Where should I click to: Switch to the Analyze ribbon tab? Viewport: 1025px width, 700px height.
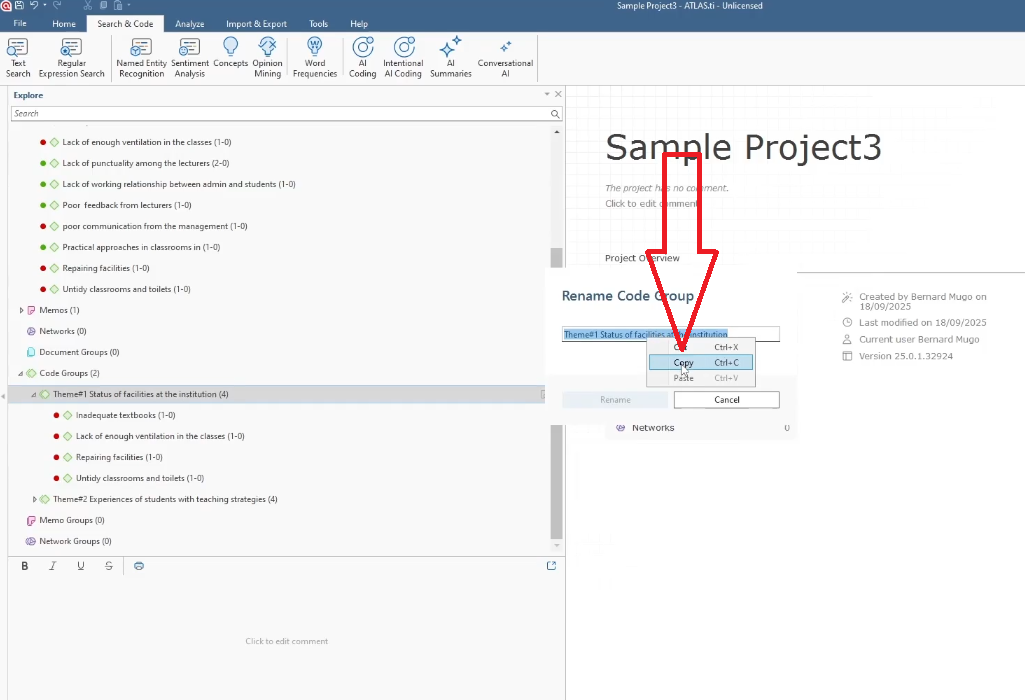click(x=189, y=24)
